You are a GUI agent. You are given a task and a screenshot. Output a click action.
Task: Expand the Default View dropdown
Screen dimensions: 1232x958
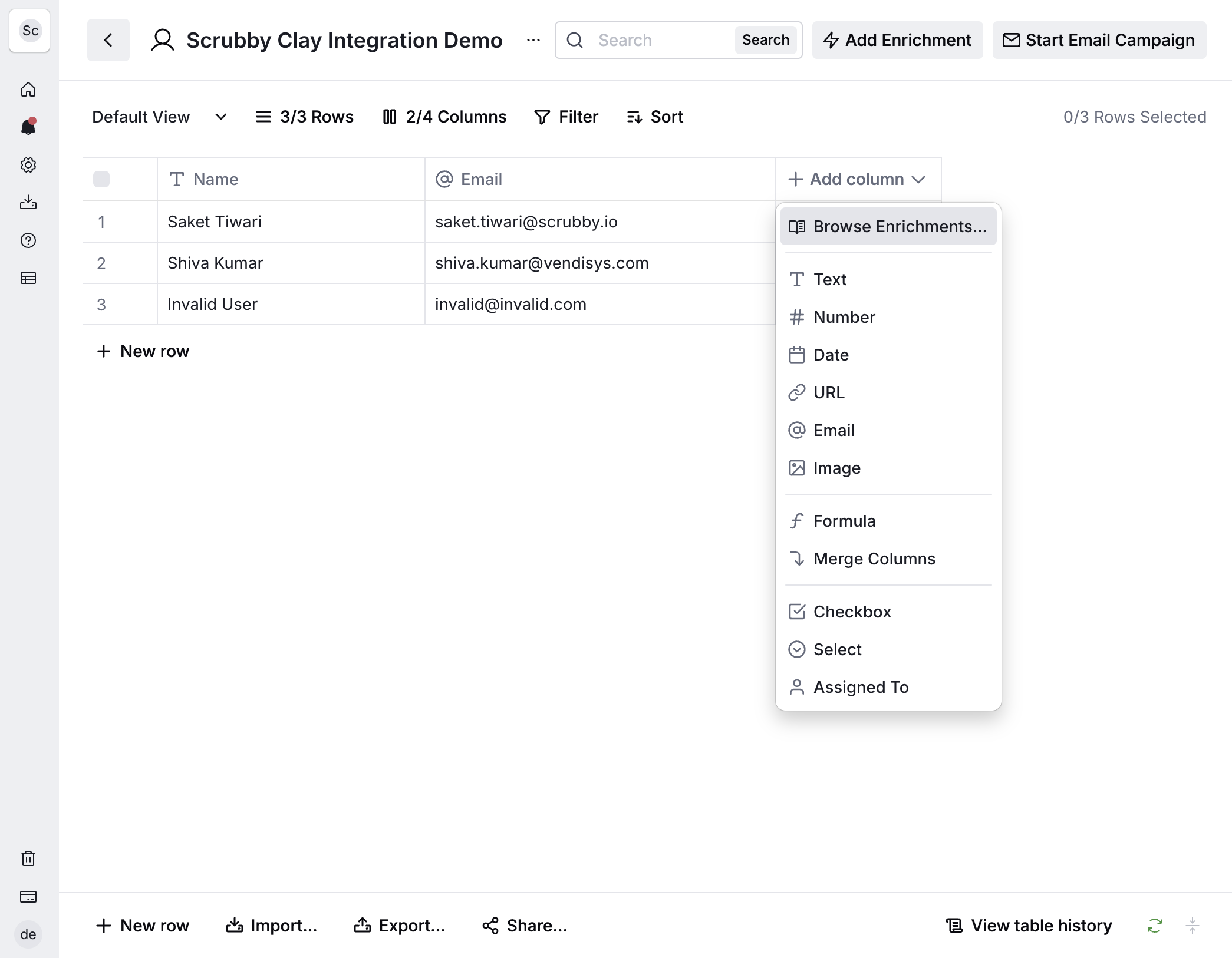(x=159, y=117)
